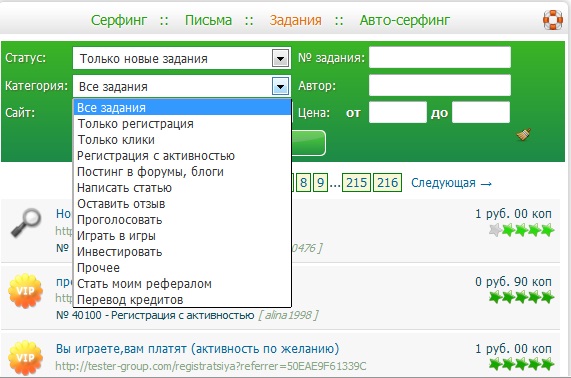Click star rating of the 0 руб. 90 коп task
The width and height of the screenshot is (571, 378).
(x=521, y=297)
